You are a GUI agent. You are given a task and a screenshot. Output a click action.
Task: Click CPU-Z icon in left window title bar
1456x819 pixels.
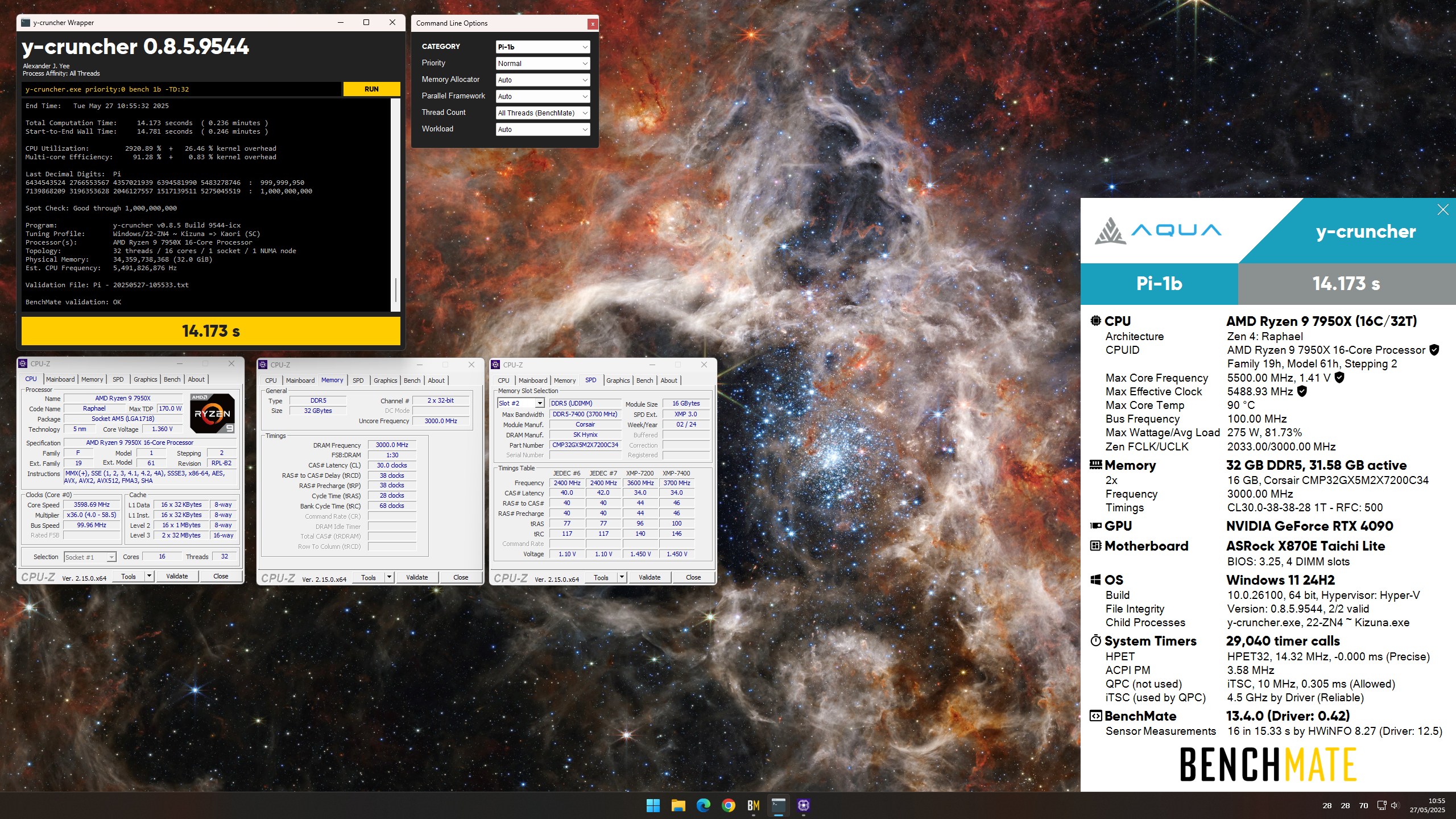pos(23,363)
